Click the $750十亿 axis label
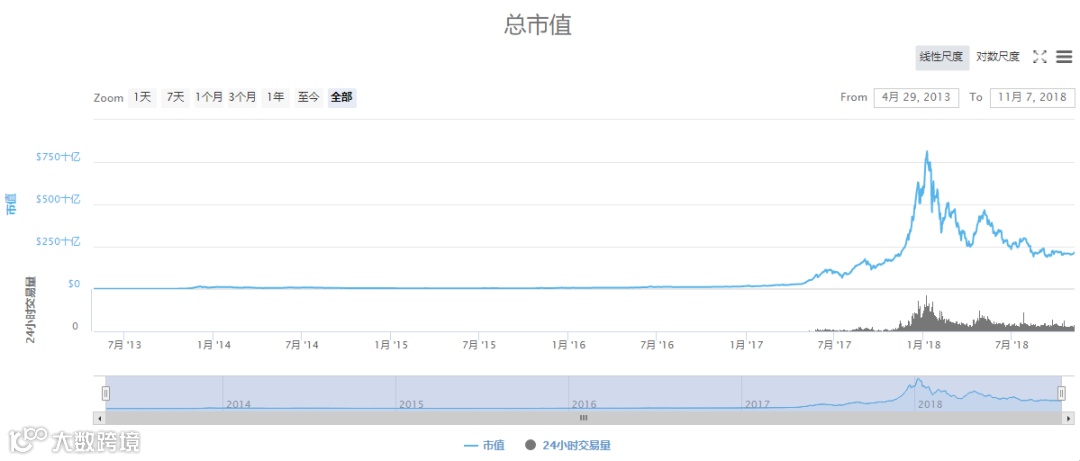 coord(58,157)
